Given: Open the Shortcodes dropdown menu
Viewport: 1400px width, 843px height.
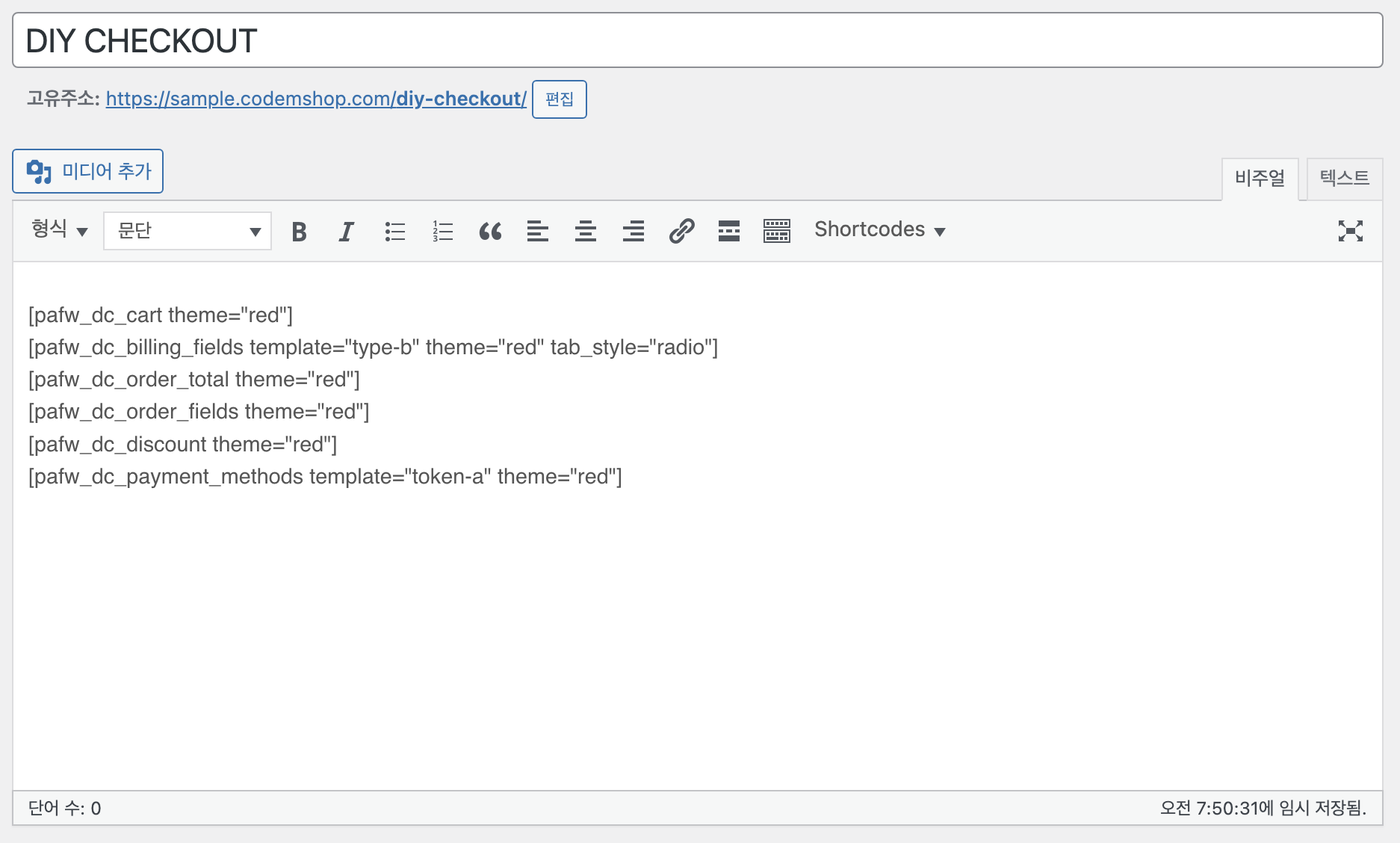Looking at the screenshot, I should [879, 230].
